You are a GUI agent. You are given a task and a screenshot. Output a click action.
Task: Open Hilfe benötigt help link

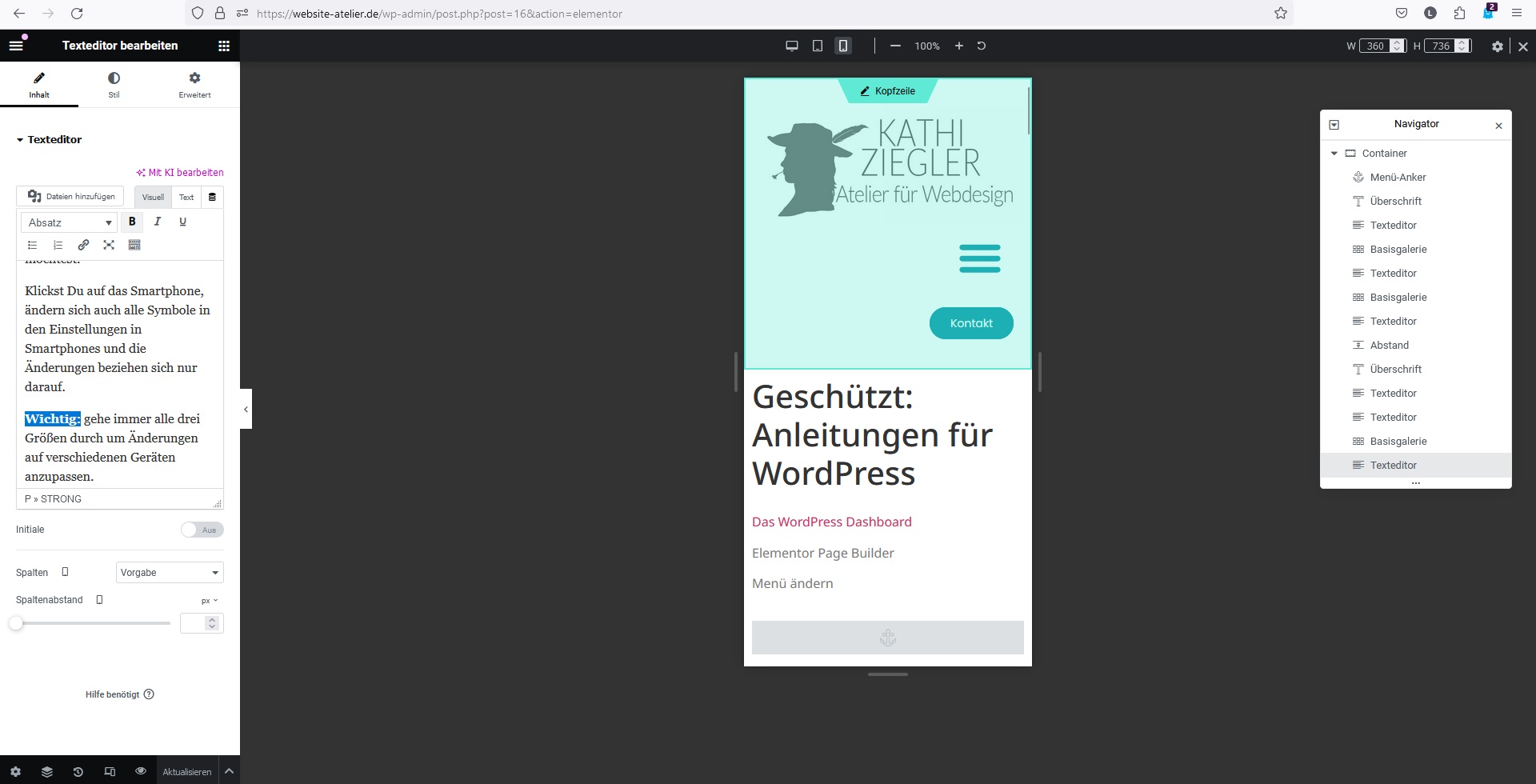coord(120,694)
